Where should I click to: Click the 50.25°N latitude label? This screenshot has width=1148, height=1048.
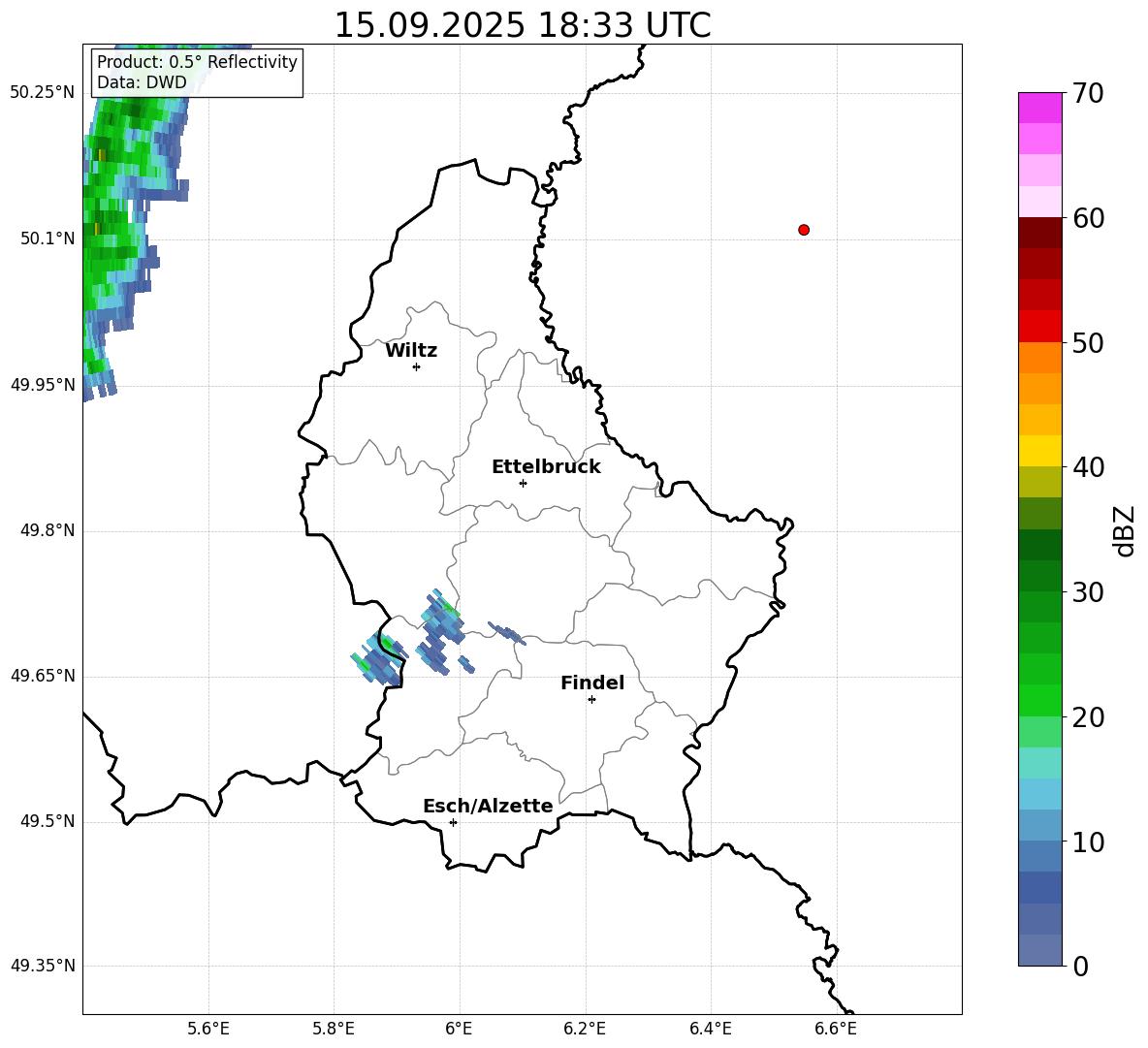pos(43,93)
